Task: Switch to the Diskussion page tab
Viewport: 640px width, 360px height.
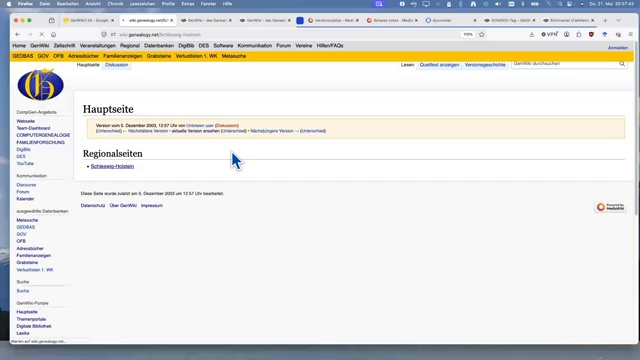Action: click(116, 65)
